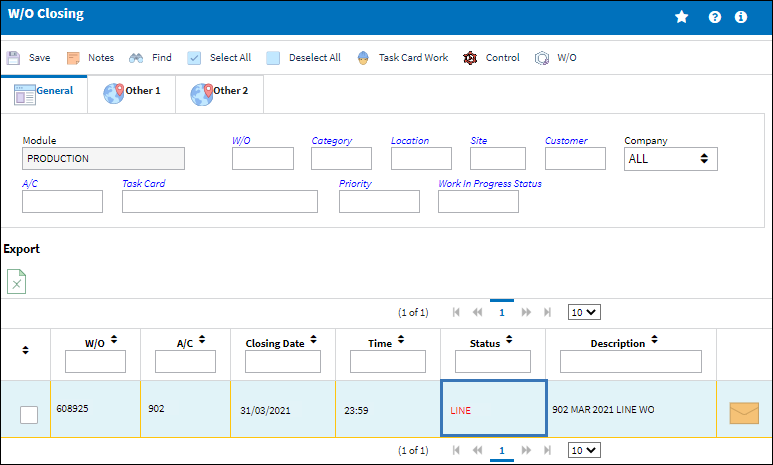Click the Customer label link

pyautogui.click(x=566, y=141)
